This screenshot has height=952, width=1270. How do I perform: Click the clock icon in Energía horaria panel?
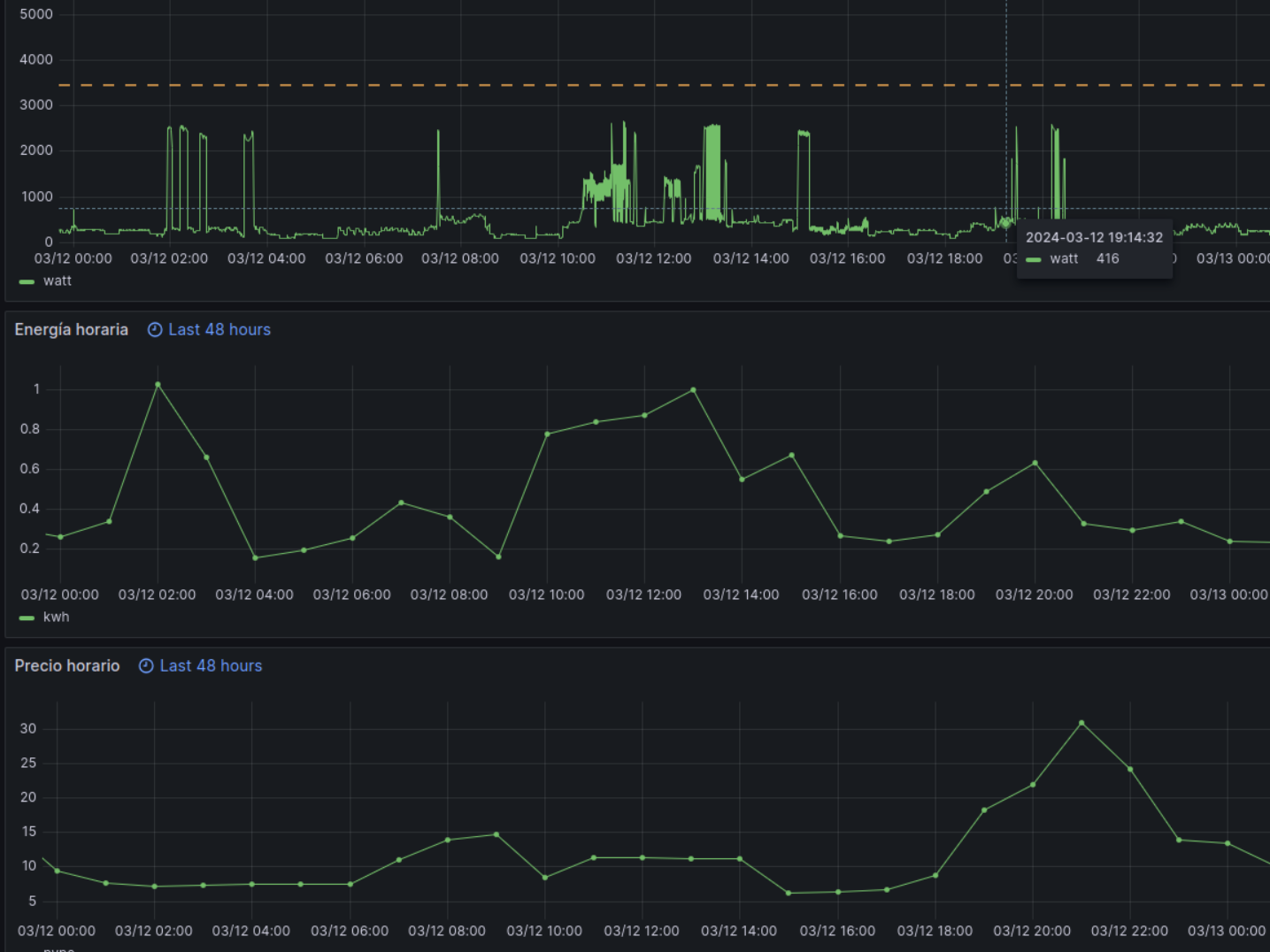click(x=155, y=330)
